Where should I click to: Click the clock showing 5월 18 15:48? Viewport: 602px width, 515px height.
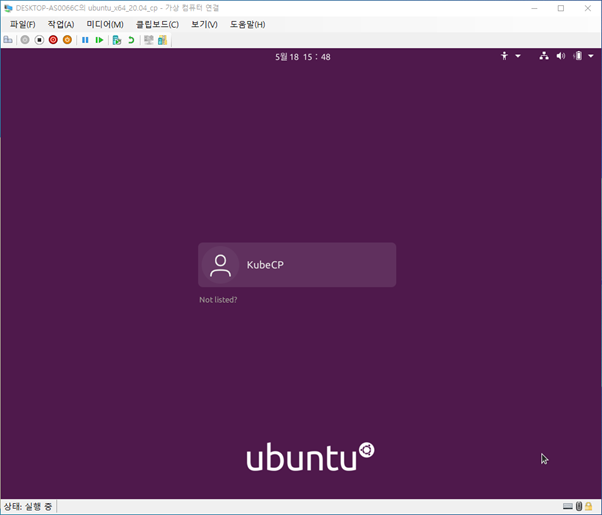tap(303, 57)
